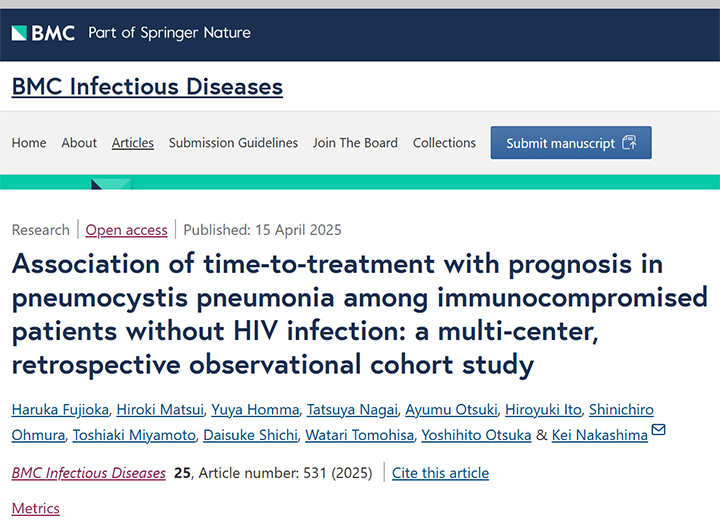Click the Open access link
720x524 pixels.
click(126, 230)
